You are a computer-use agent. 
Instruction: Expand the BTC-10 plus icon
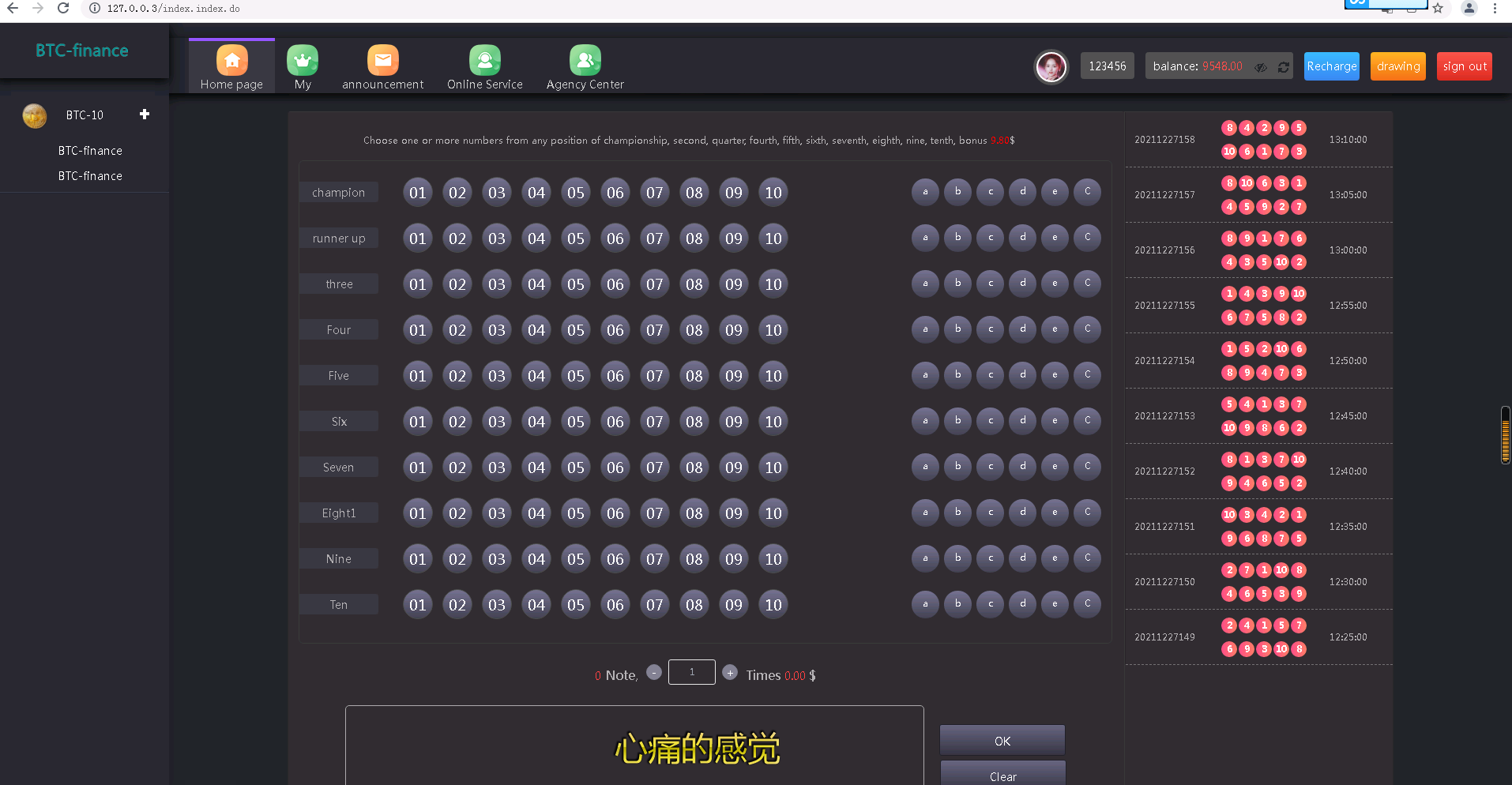145,115
